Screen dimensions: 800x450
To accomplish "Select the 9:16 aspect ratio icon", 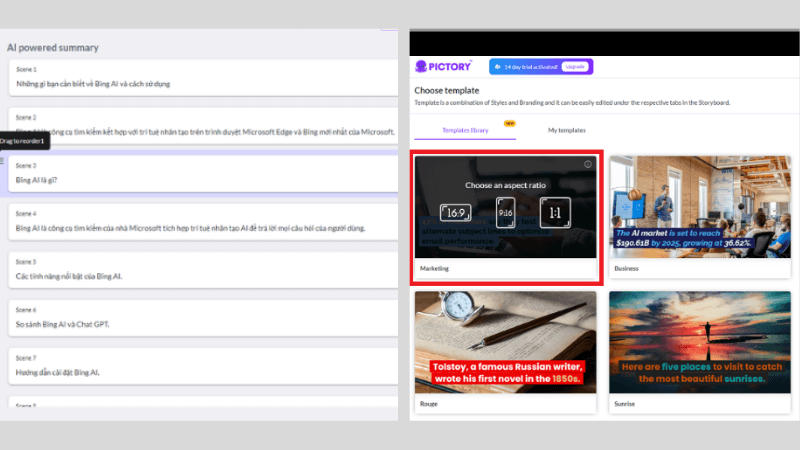I will click(506, 213).
